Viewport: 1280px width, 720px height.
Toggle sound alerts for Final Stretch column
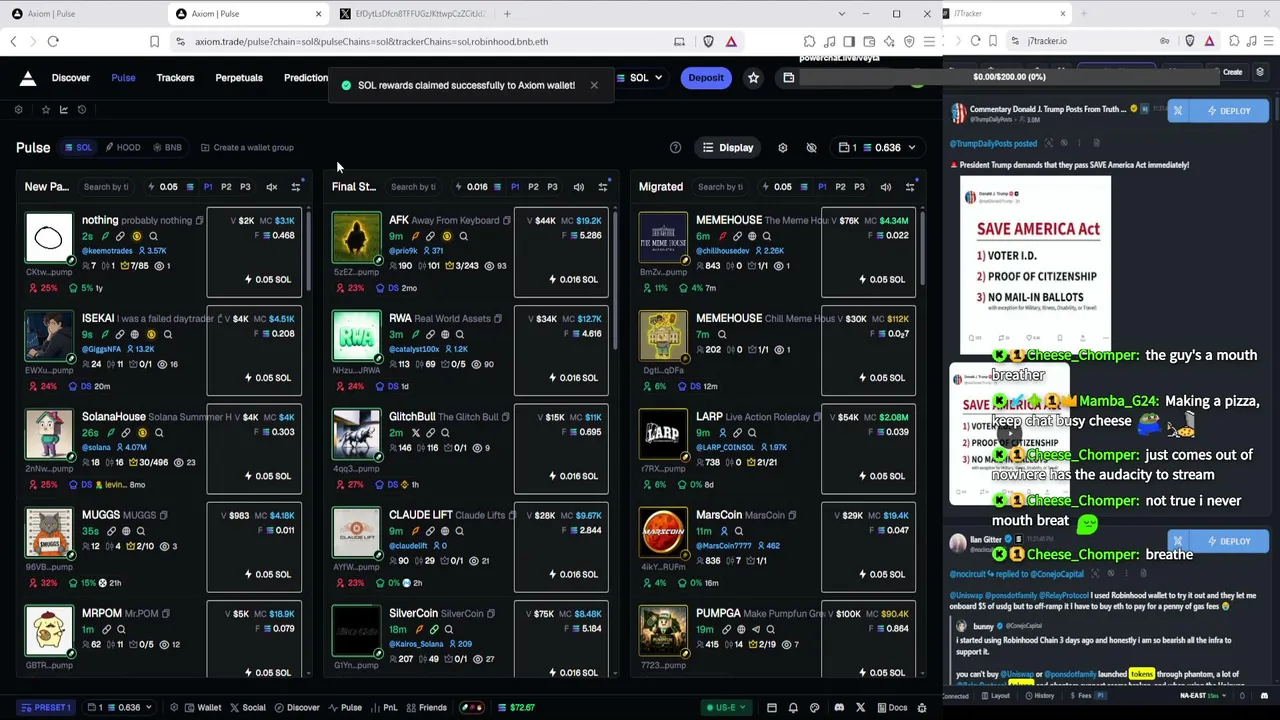tap(578, 187)
